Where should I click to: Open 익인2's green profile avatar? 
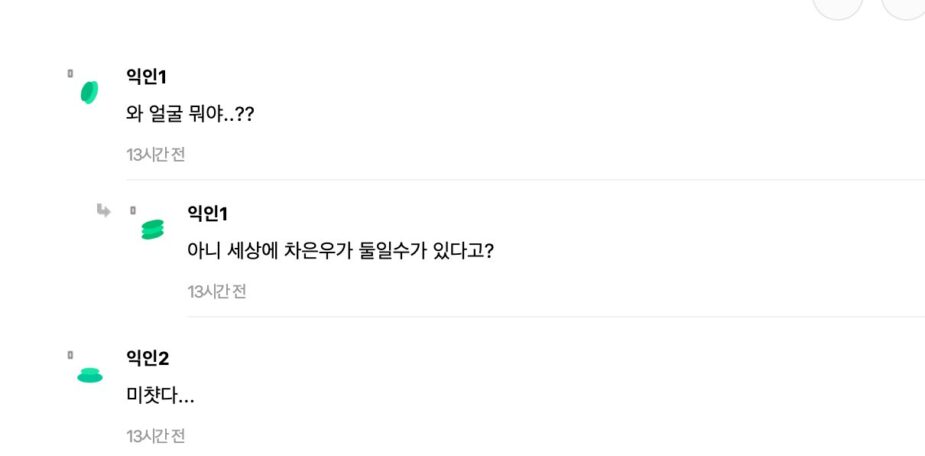point(90,375)
